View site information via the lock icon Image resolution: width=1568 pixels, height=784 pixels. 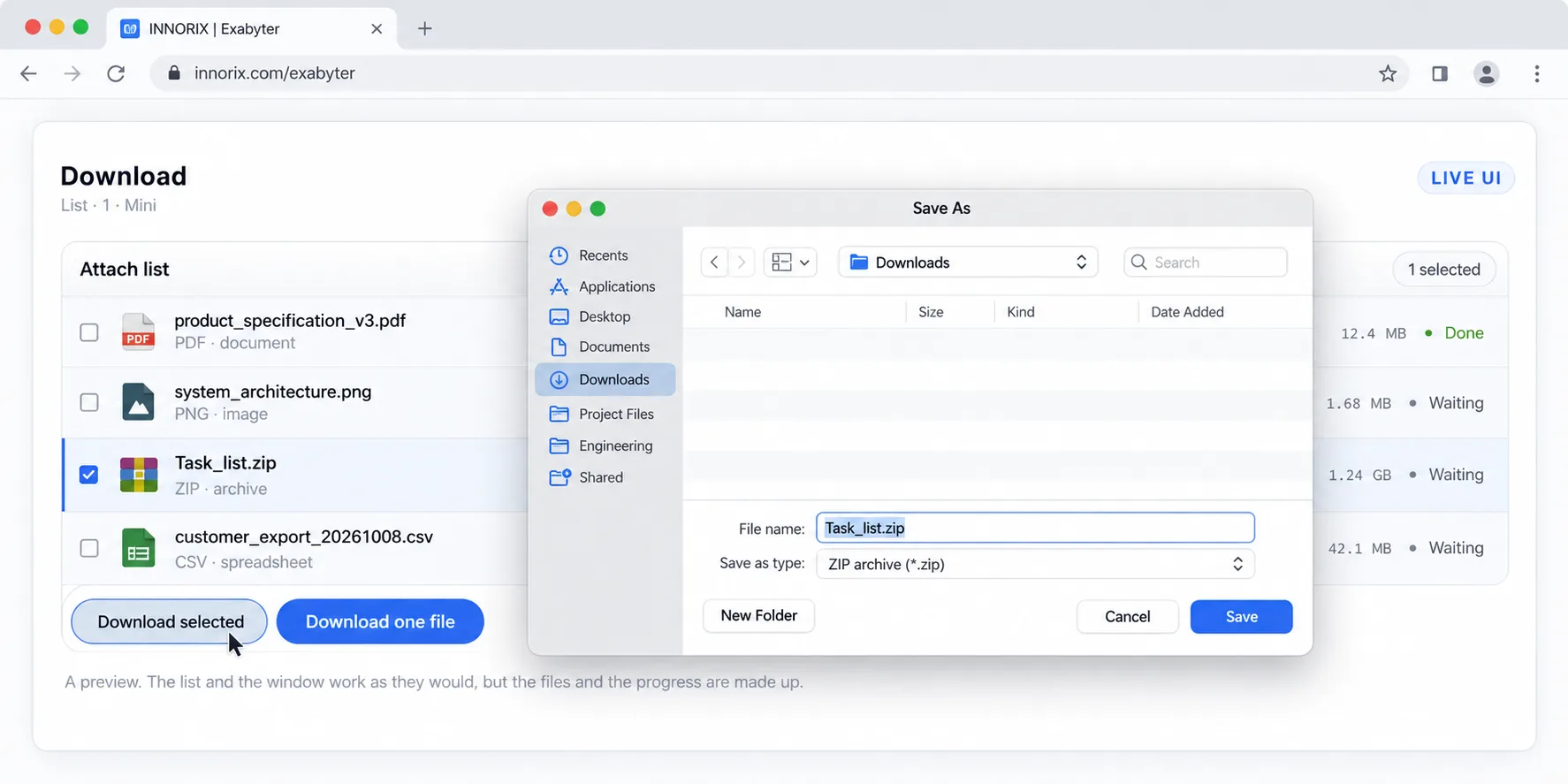(x=174, y=73)
